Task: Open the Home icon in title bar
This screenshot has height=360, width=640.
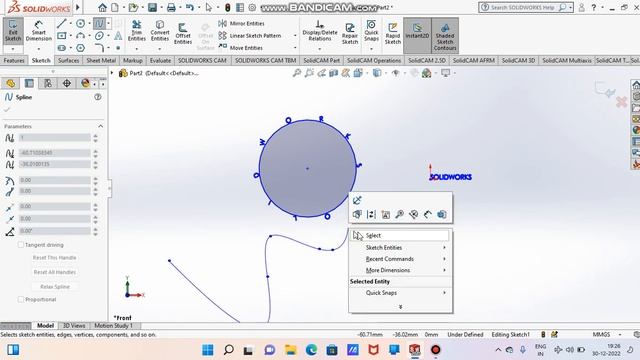Action: pos(102,7)
